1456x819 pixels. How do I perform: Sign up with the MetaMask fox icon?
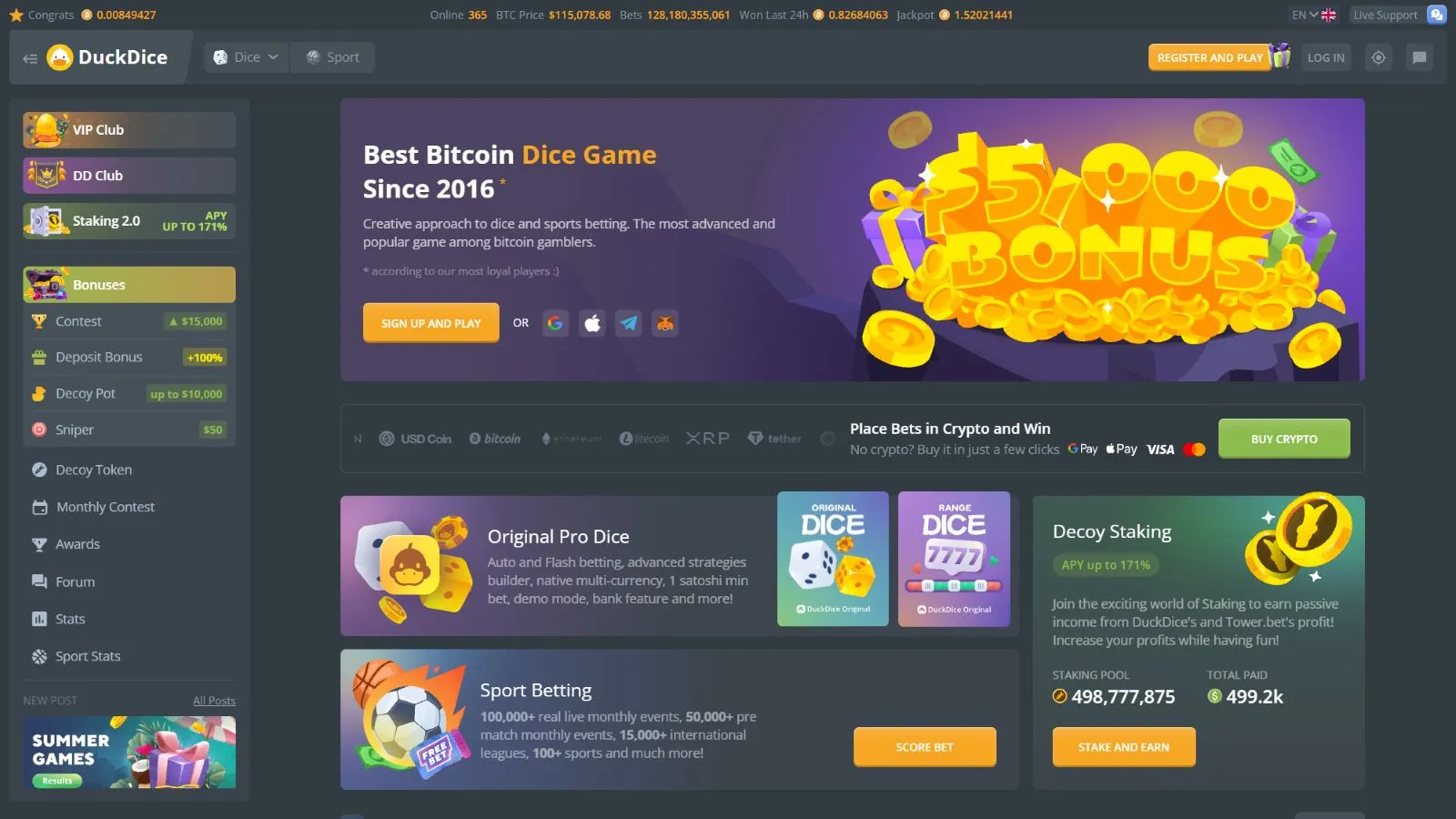coord(665,323)
